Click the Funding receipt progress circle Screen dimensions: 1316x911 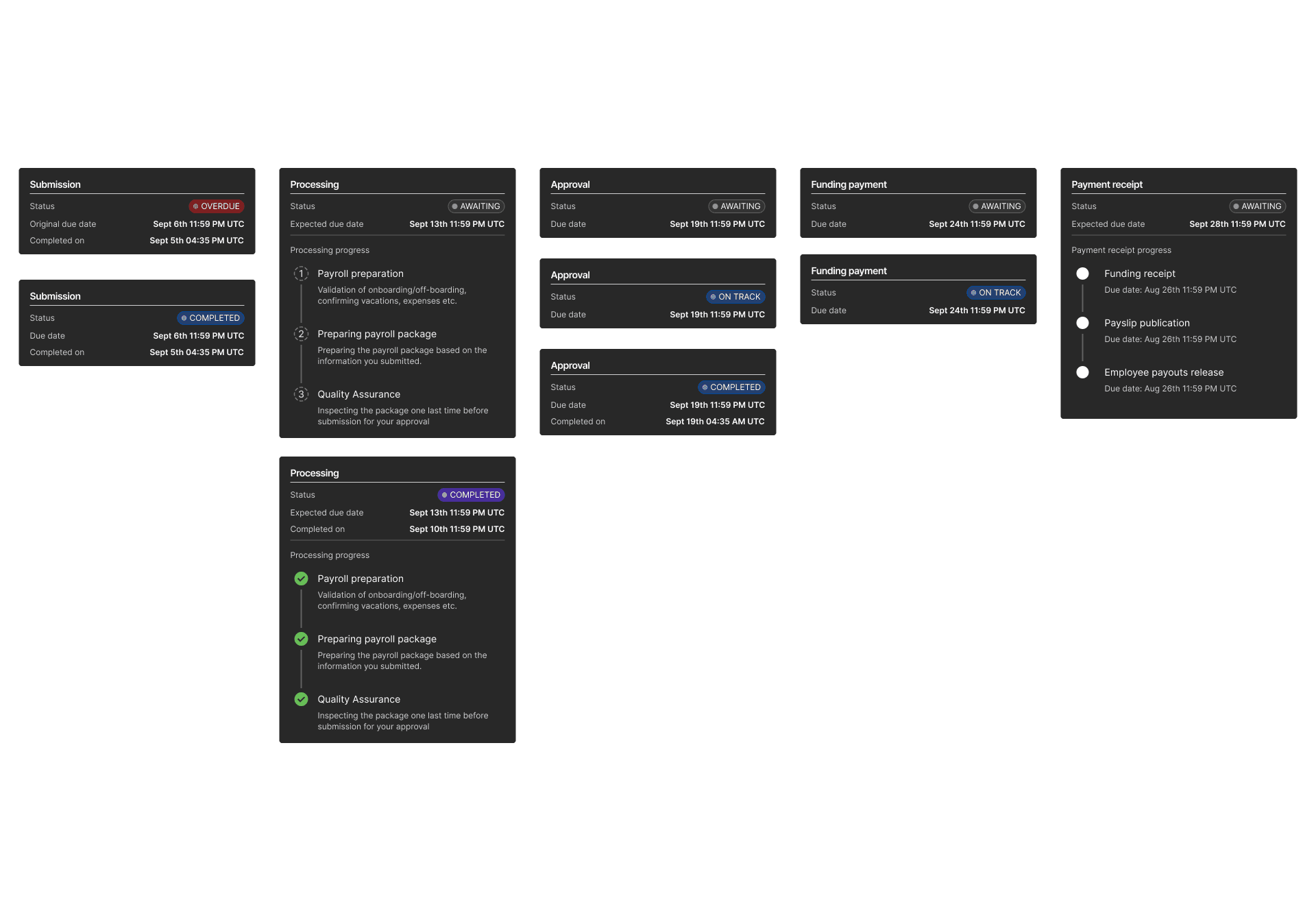tap(1083, 274)
